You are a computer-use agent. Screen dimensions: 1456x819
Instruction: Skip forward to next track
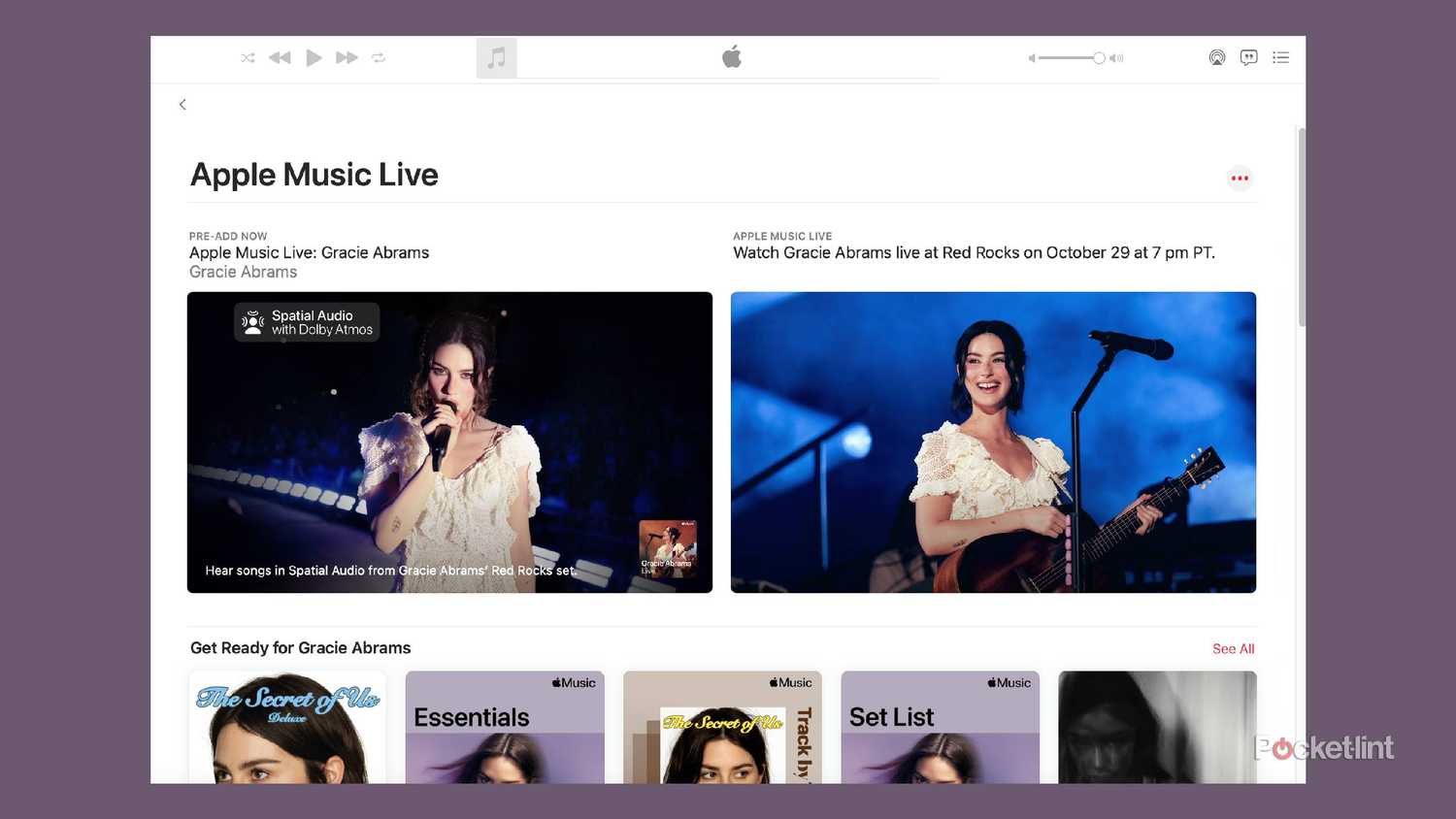coord(347,58)
